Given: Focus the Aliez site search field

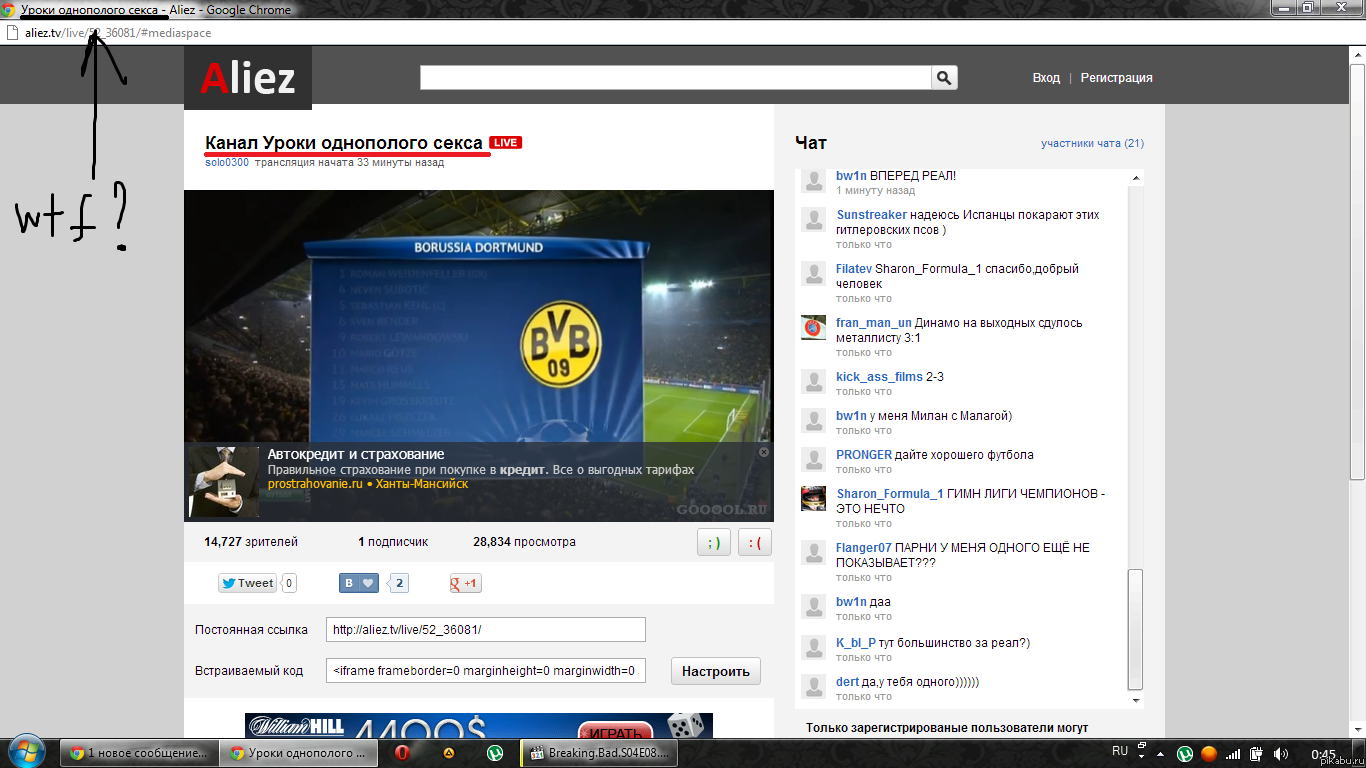Looking at the screenshot, I should click(x=676, y=78).
